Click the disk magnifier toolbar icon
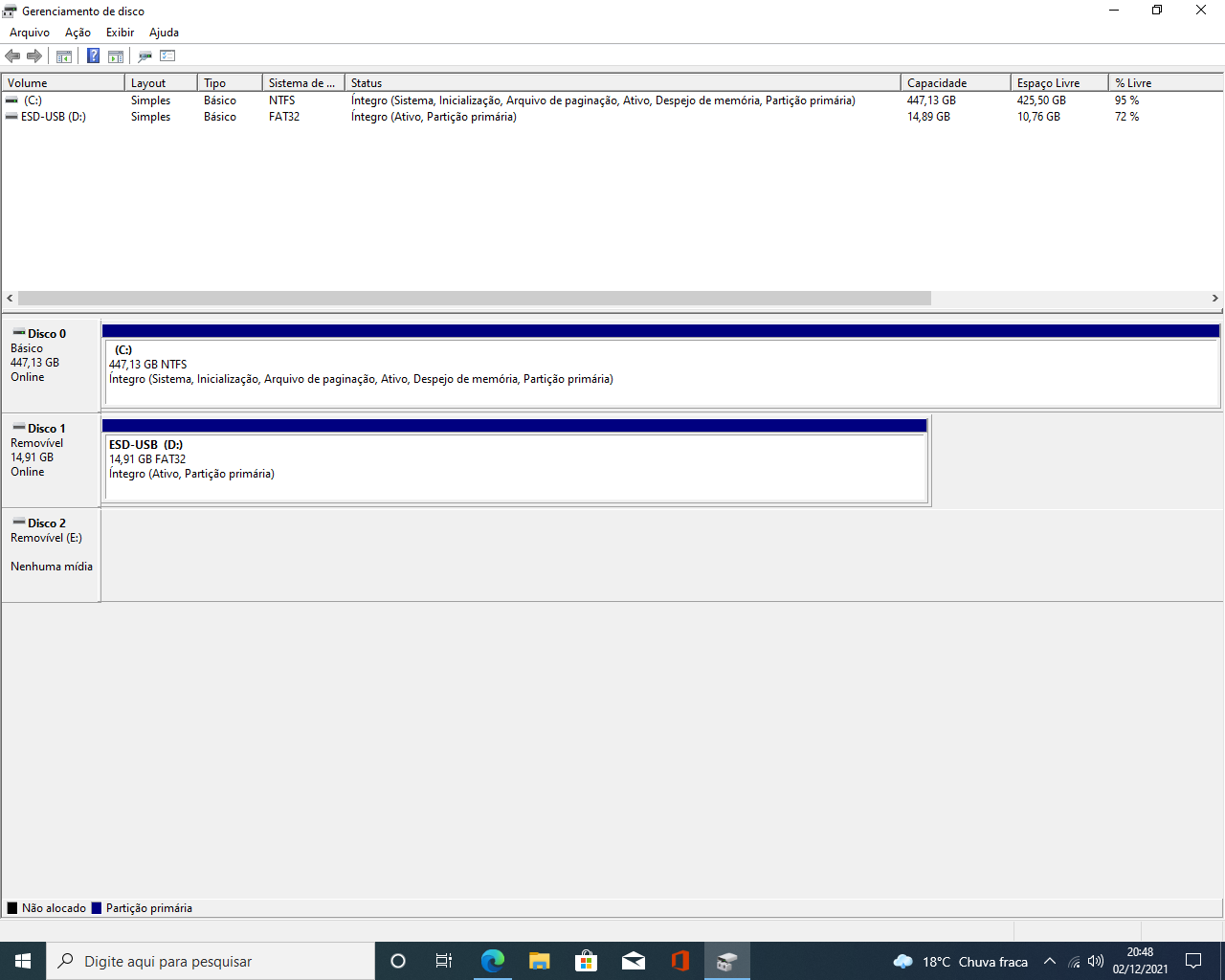Image resolution: width=1225 pixels, height=980 pixels. pyautogui.click(x=145, y=56)
